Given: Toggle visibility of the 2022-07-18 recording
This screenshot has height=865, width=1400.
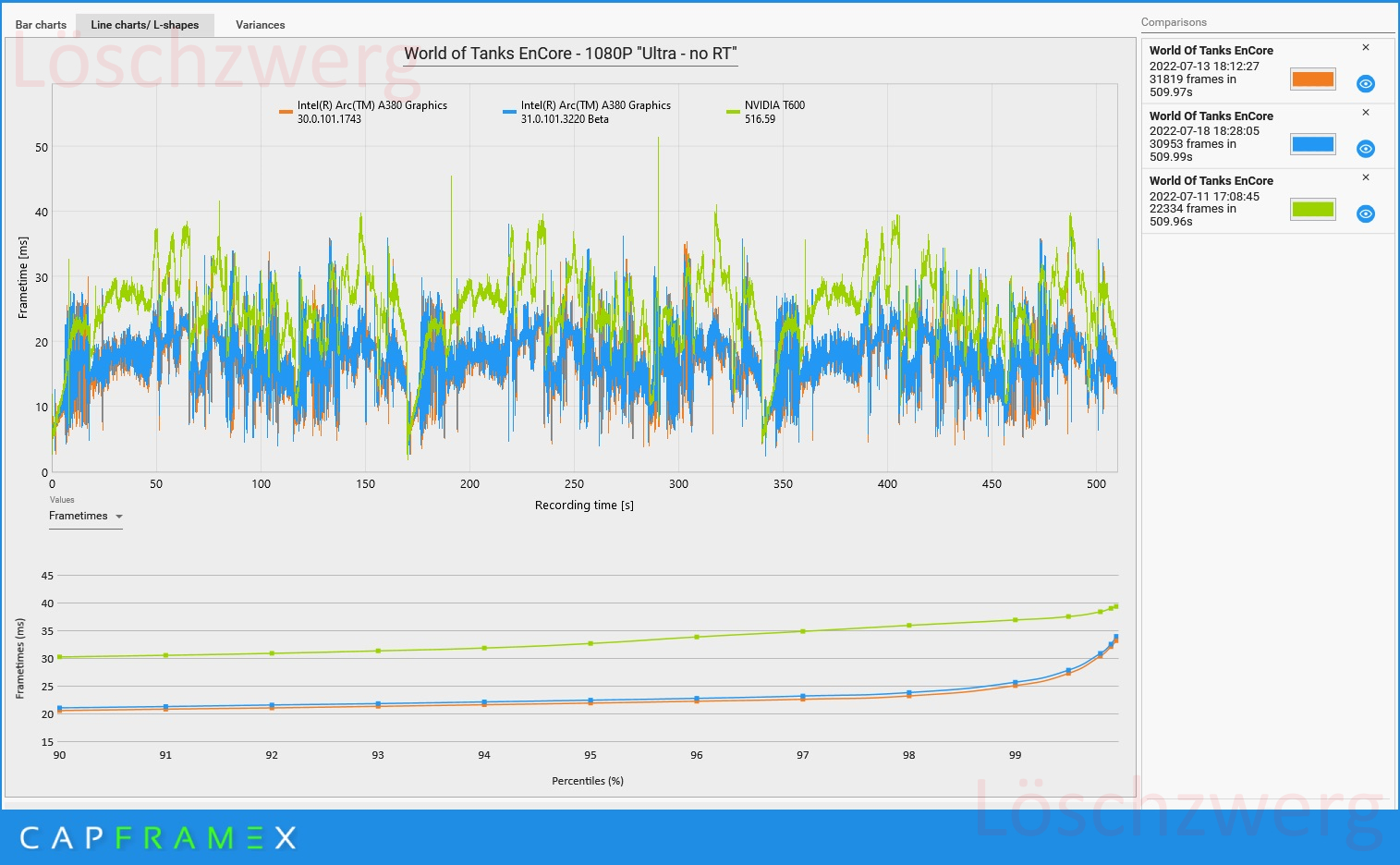Looking at the screenshot, I should (1365, 149).
